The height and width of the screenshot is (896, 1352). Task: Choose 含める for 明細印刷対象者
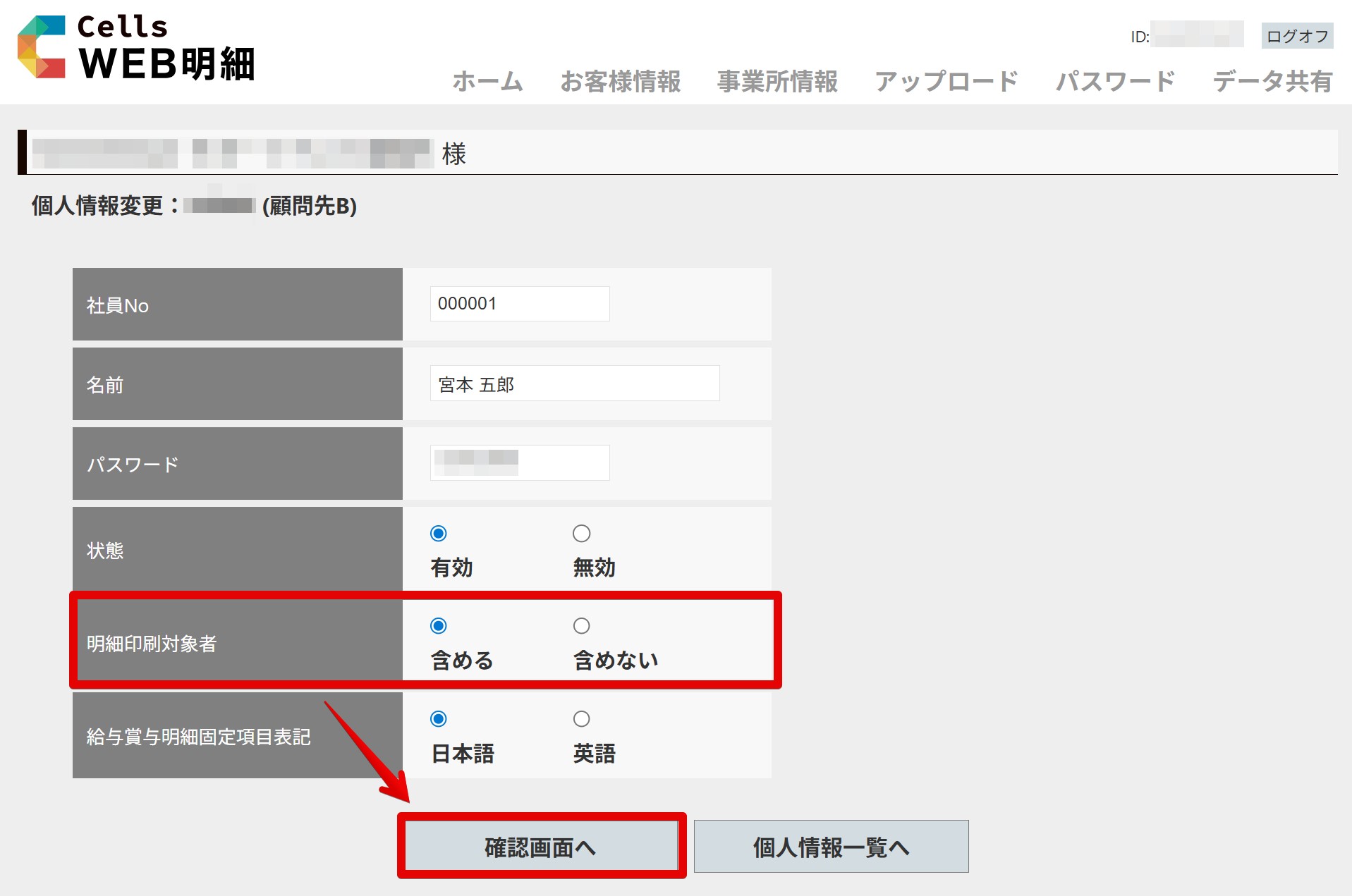click(x=439, y=626)
